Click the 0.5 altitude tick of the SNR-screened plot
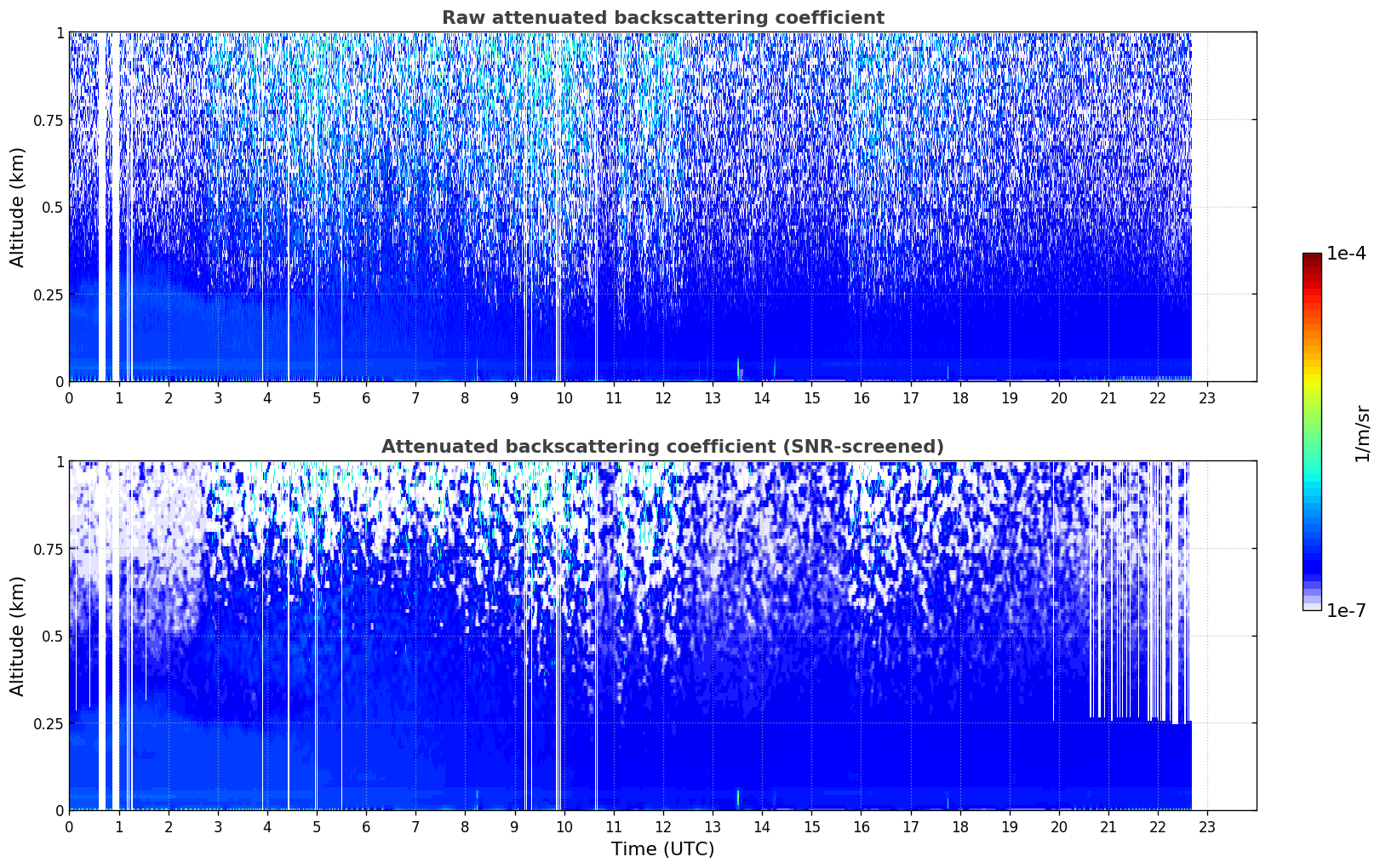Image resolution: width=1380 pixels, height=868 pixels. coord(52,636)
